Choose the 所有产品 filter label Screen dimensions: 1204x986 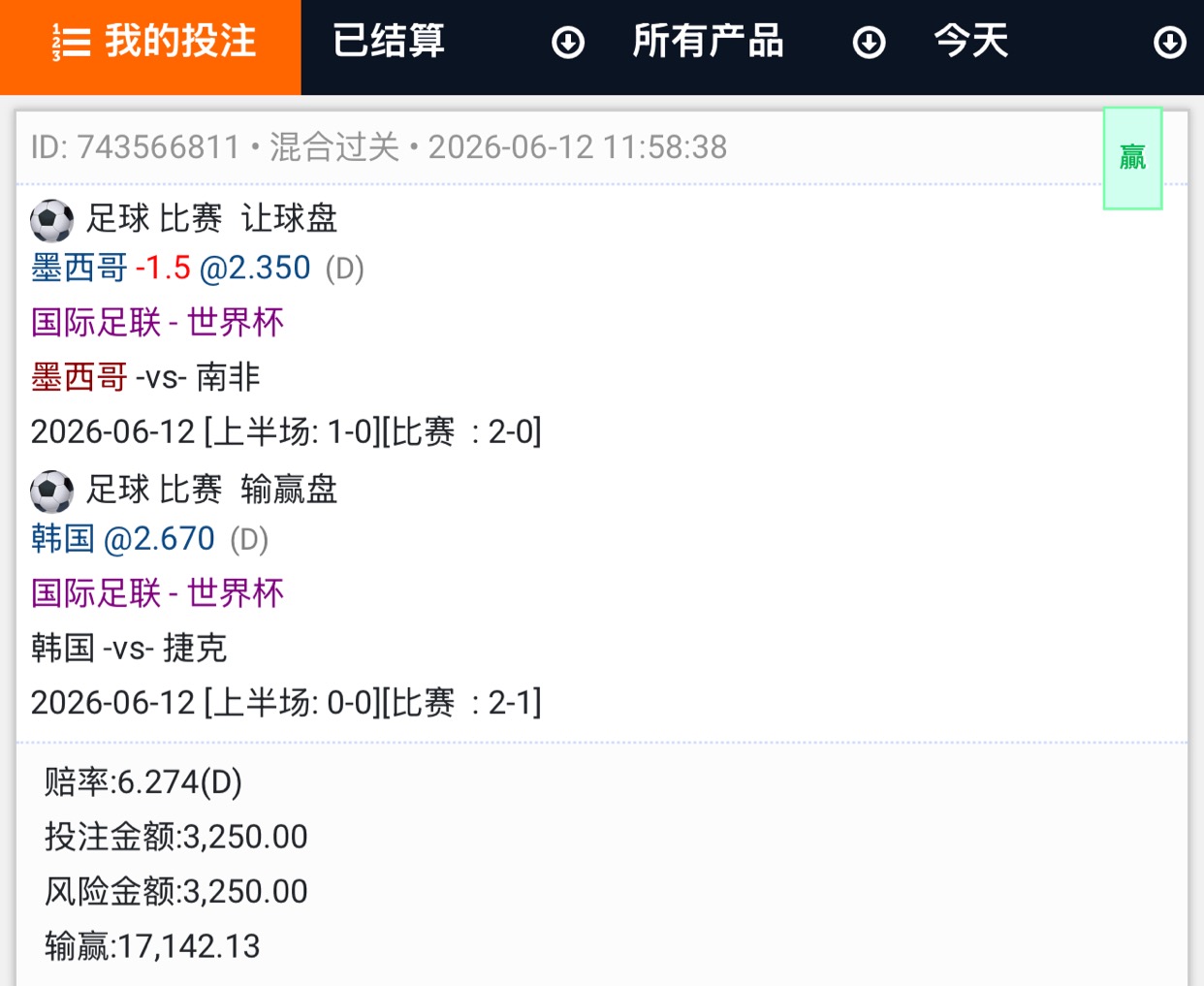[x=708, y=42]
